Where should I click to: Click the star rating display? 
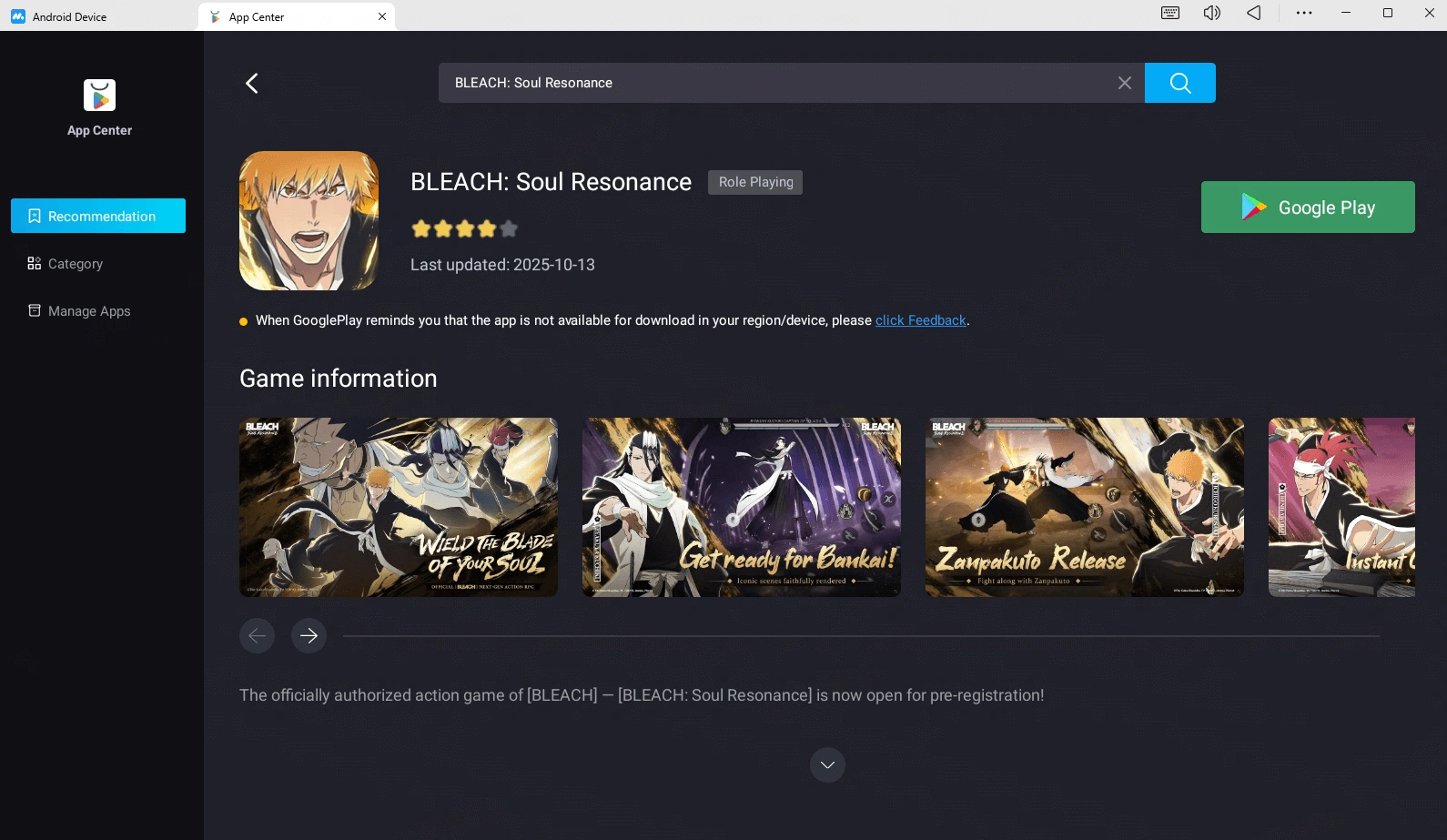(x=464, y=228)
